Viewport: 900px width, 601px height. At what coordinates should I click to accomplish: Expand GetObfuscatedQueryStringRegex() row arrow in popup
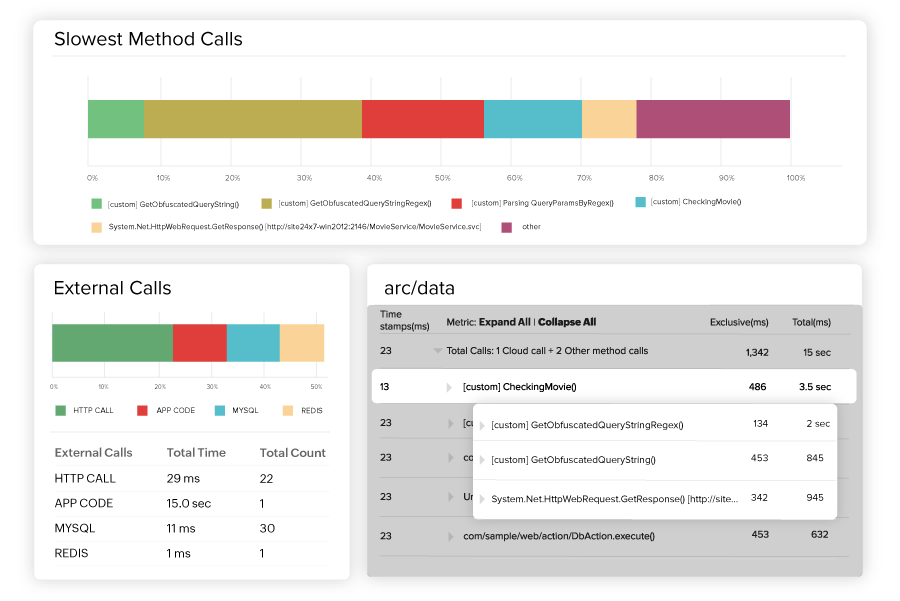point(482,425)
